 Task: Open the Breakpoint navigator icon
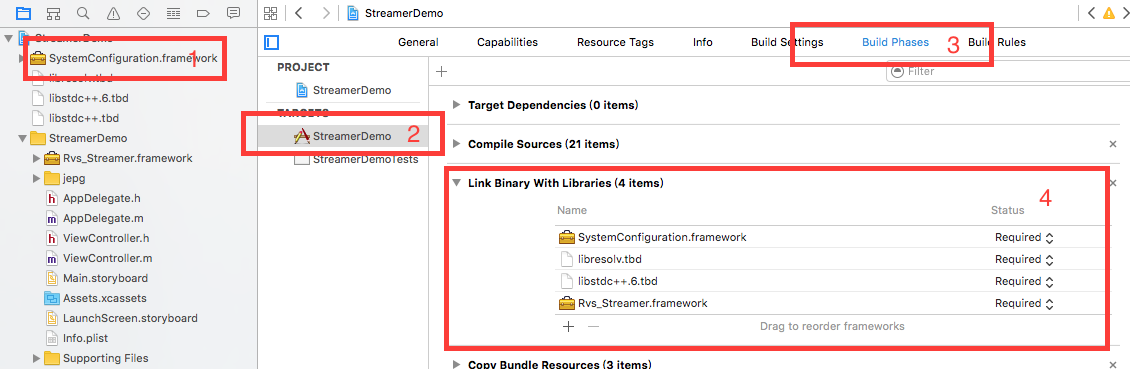tap(203, 12)
